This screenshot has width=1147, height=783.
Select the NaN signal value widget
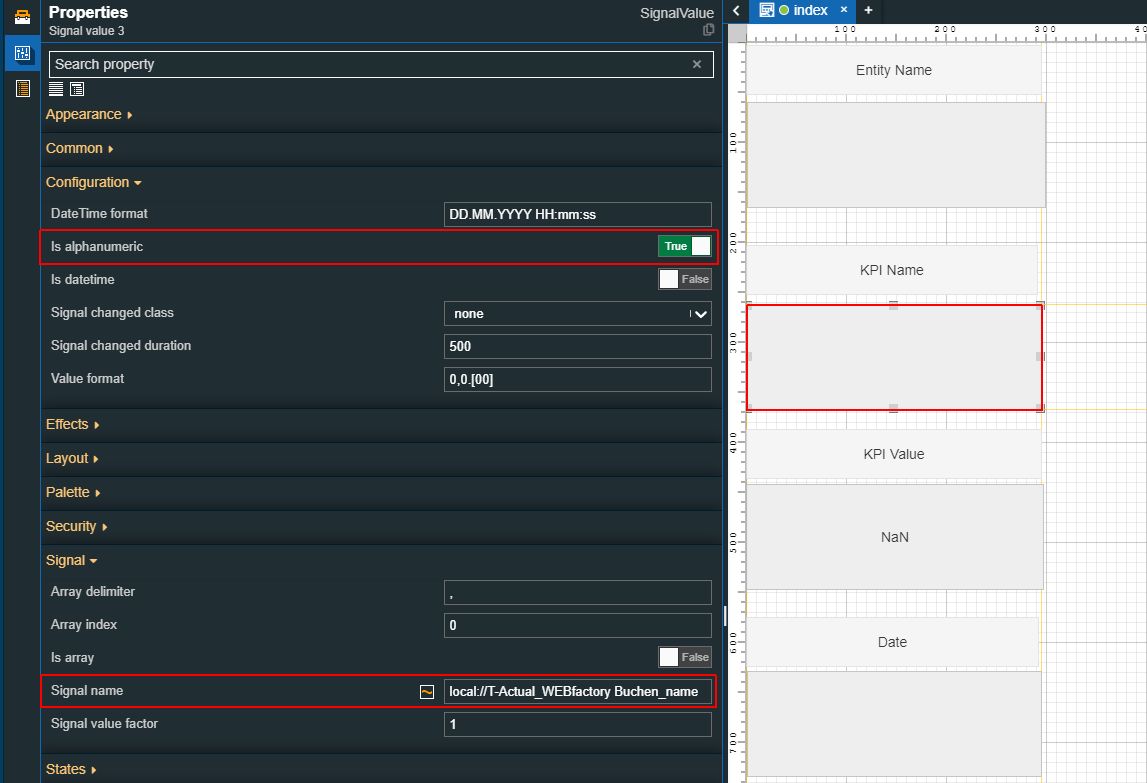894,537
